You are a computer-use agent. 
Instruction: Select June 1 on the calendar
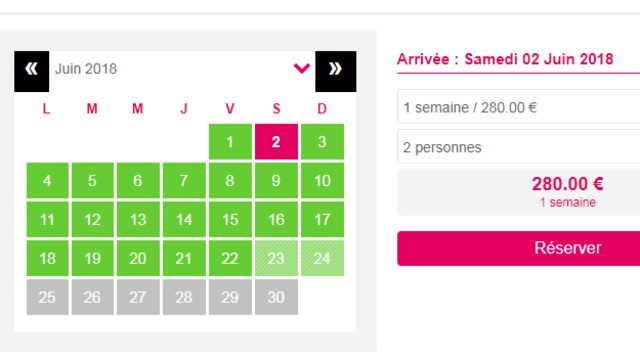tap(230, 142)
